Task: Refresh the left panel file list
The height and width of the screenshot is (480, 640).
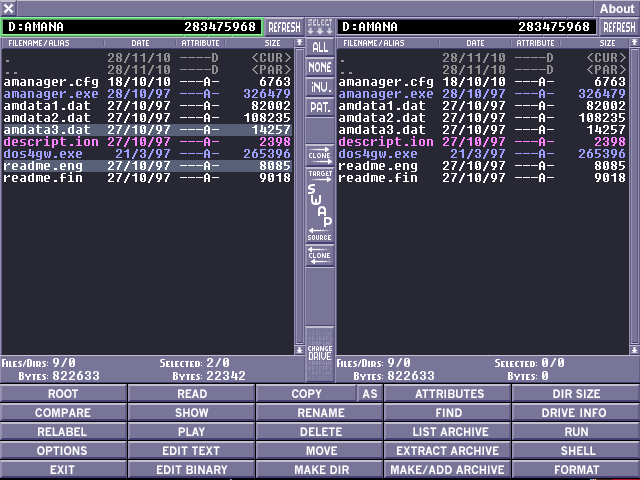Action: pyautogui.click(x=283, y=27)
